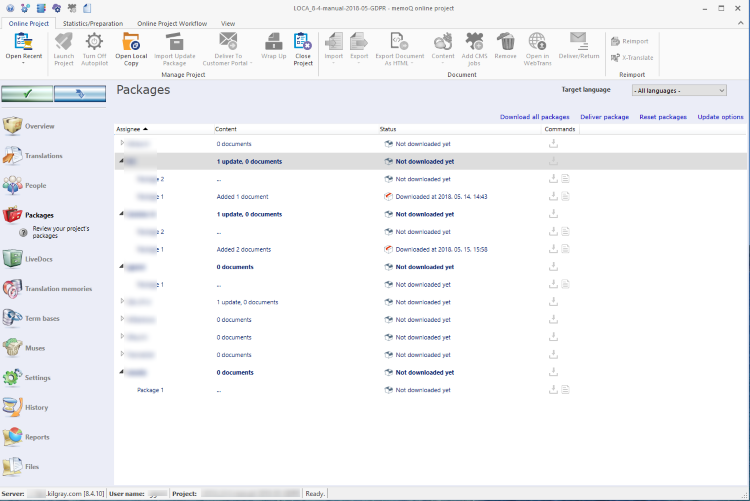
Task: Click download icon in the Package 1 row
Action: point(553,390)
